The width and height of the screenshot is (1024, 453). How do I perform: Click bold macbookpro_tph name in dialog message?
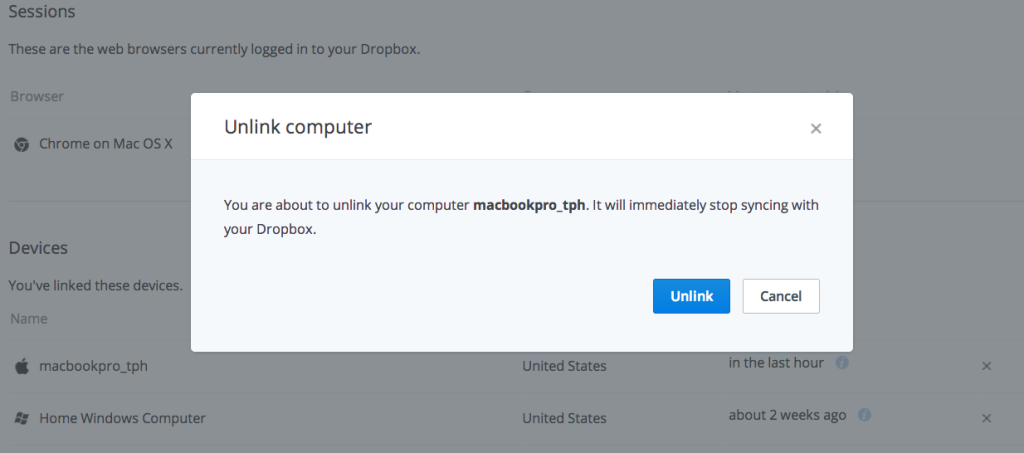click(529, 206)
